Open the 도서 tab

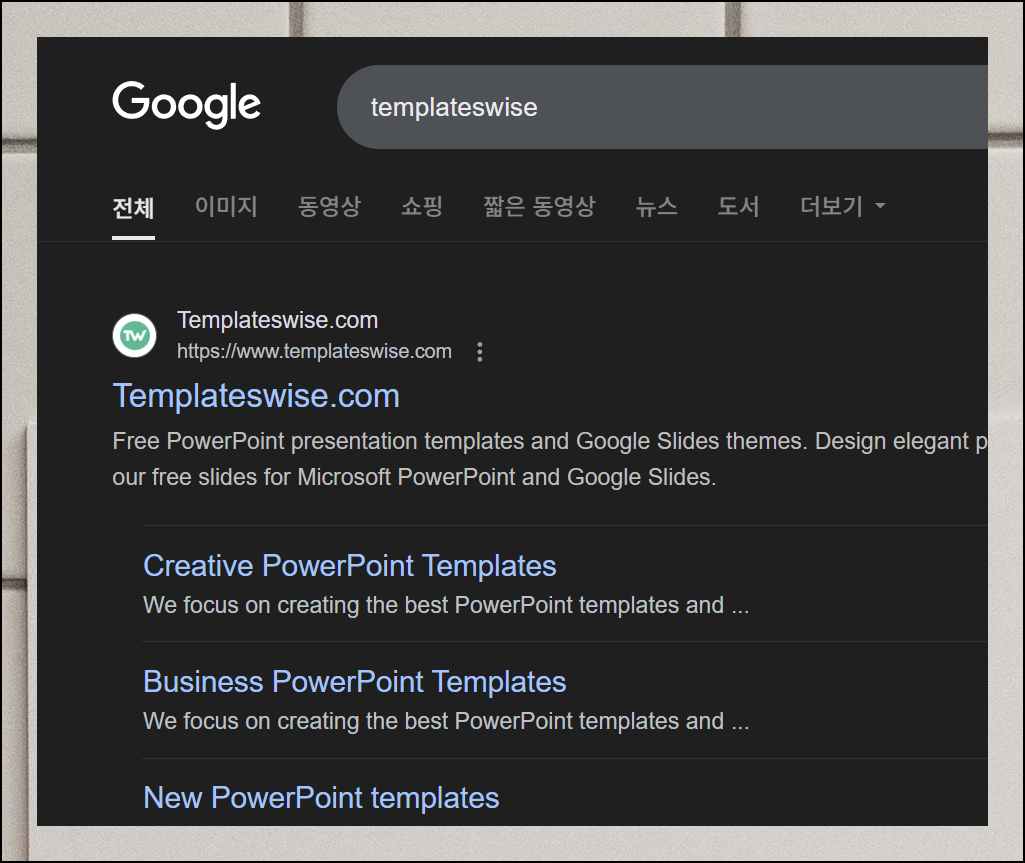pos(739,207)
